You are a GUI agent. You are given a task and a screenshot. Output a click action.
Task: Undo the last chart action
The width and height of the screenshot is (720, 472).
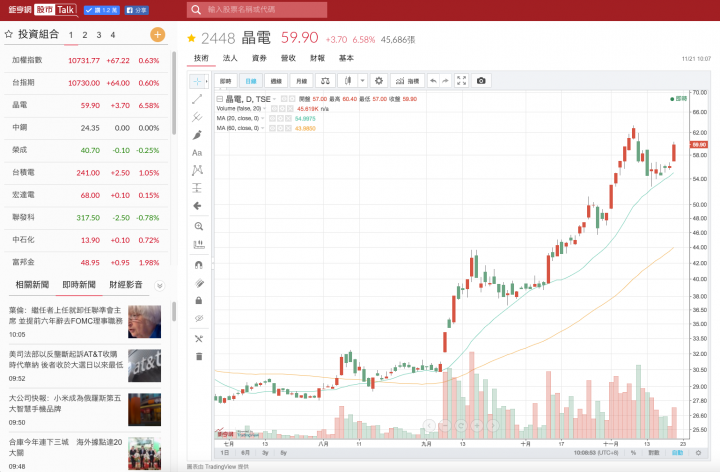click(433, 81)
